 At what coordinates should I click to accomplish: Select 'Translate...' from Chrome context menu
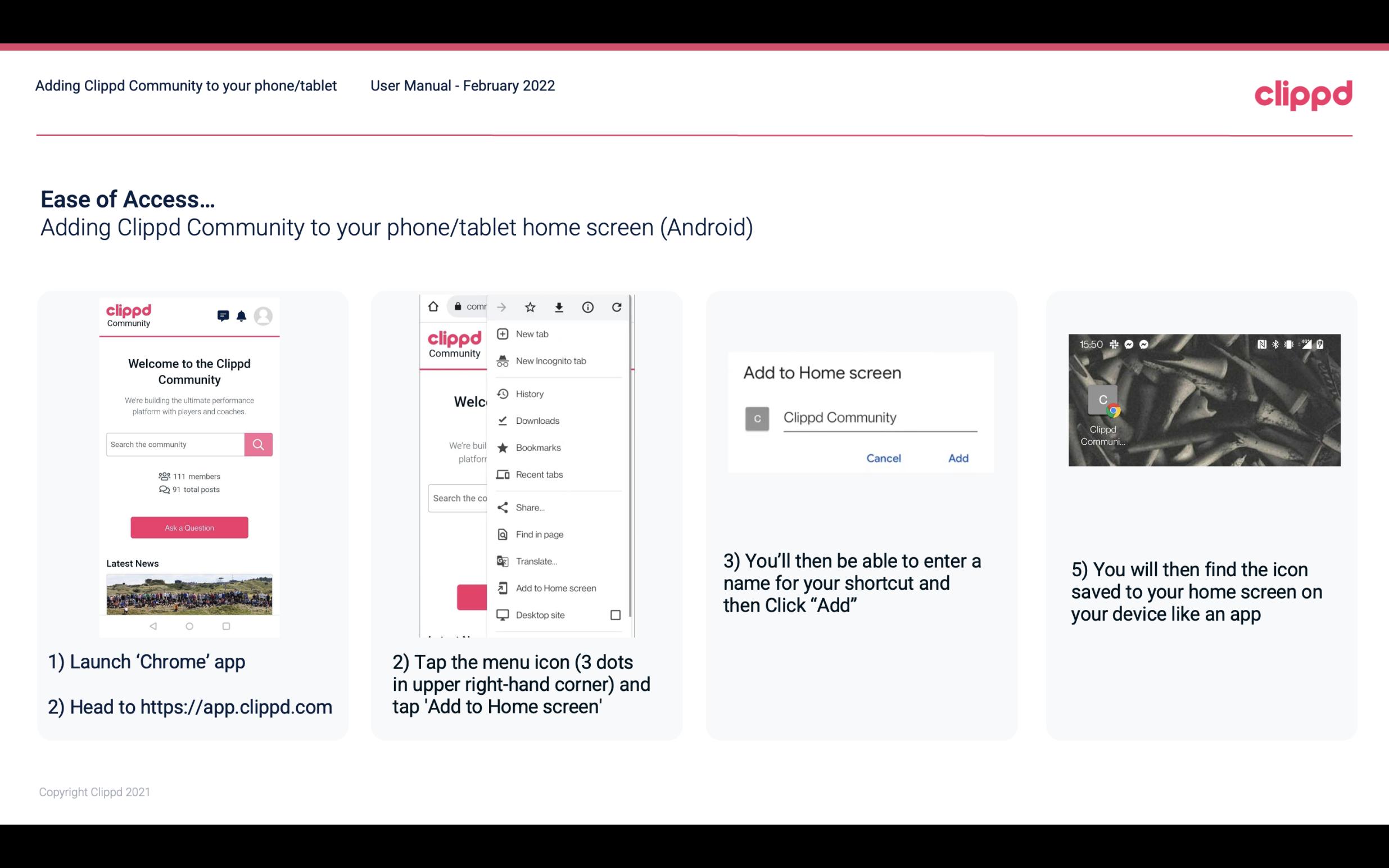(537, 561)
